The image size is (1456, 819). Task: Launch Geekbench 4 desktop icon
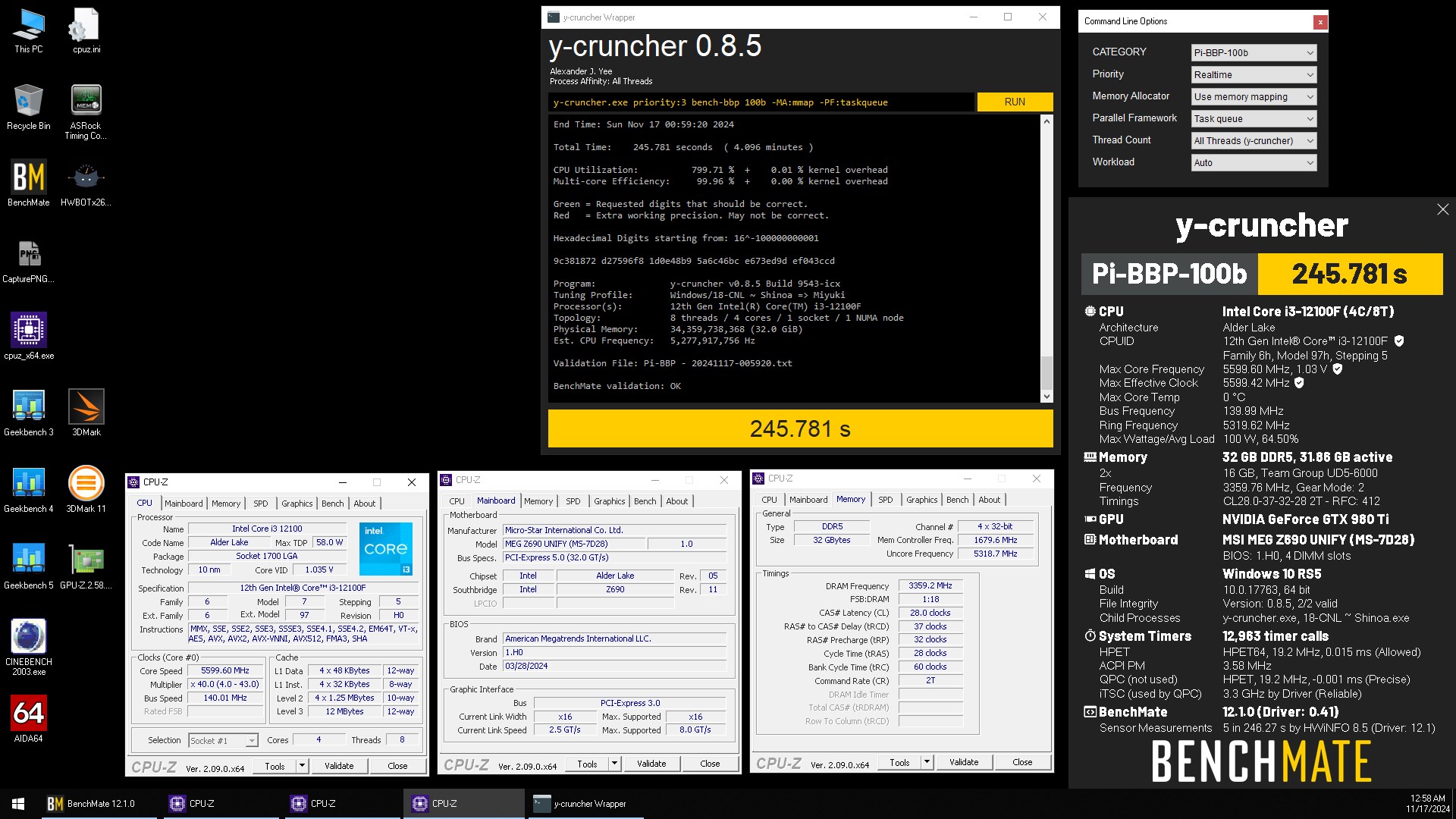click(x=29, y=490)
